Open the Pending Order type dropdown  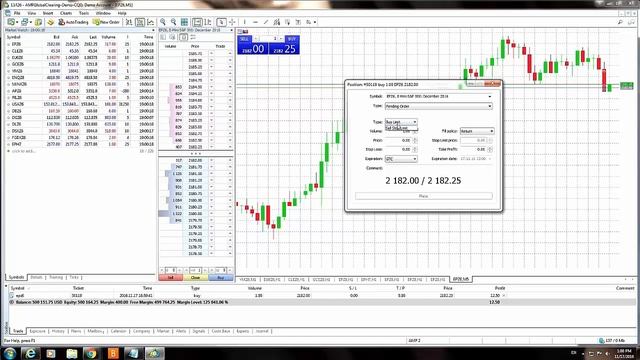438,106
